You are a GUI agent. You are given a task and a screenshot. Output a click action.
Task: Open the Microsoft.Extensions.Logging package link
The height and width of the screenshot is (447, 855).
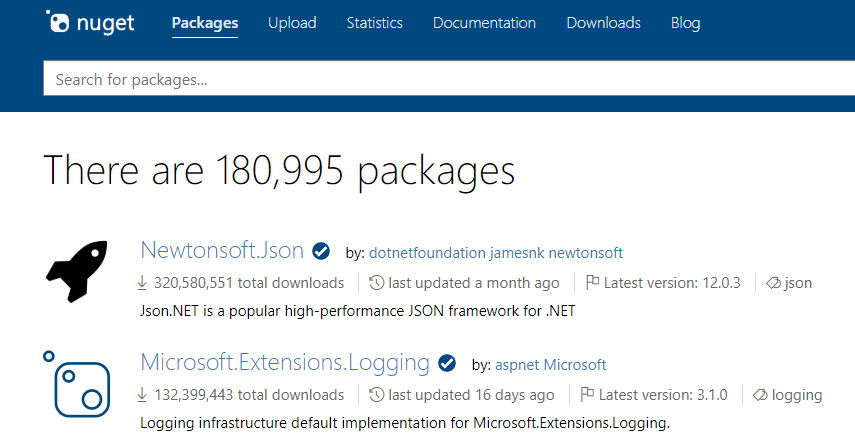click(x=285, y=362)
